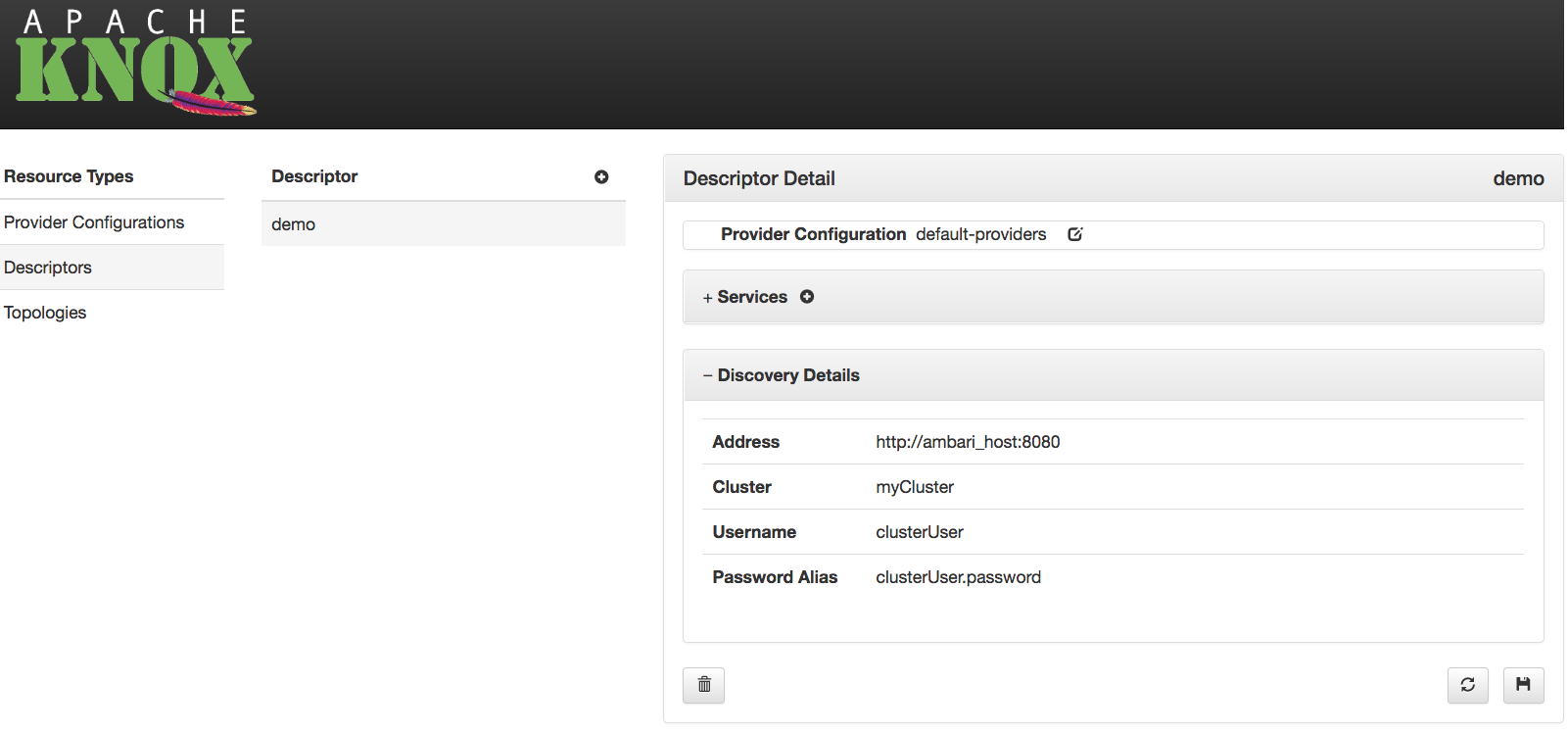The image size is (1568, 734).
Task: Go to Topologies resource type
Action: point(45,313)
